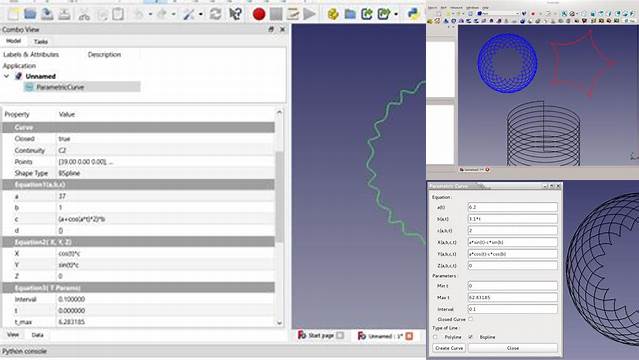Click the Close button in Parametric Curve dialog
Viewport: 639px width, 360px height.
point(513,348)
